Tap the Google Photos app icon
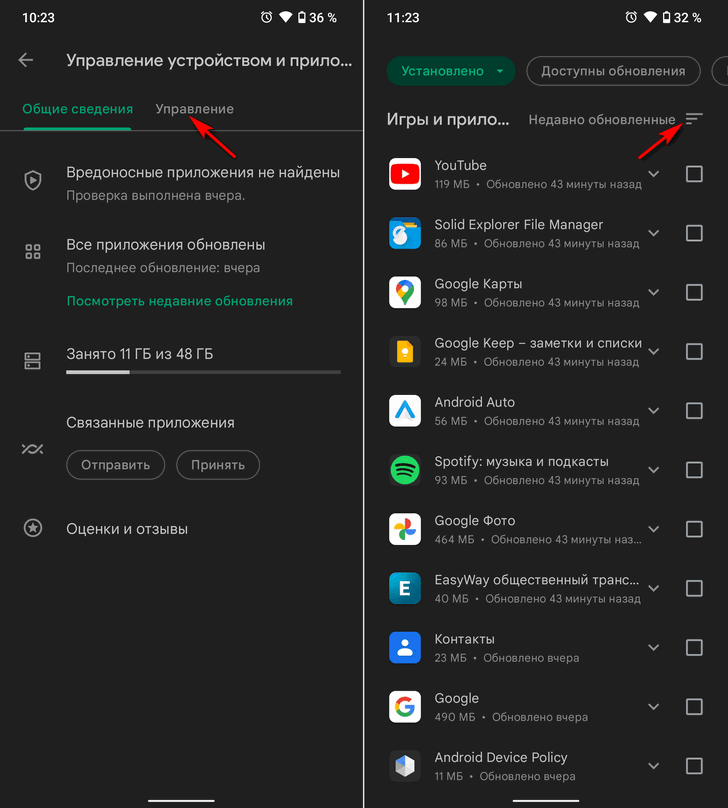Viewport: 728px width, 808px height. click(405, 529)
